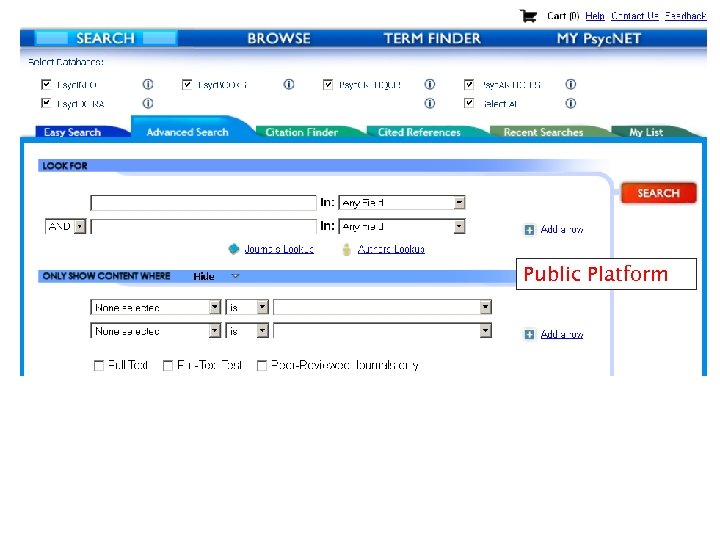The image size is (720, 540).
Task: Click Add a row link beside Look For fields
Action: [562, 229]
